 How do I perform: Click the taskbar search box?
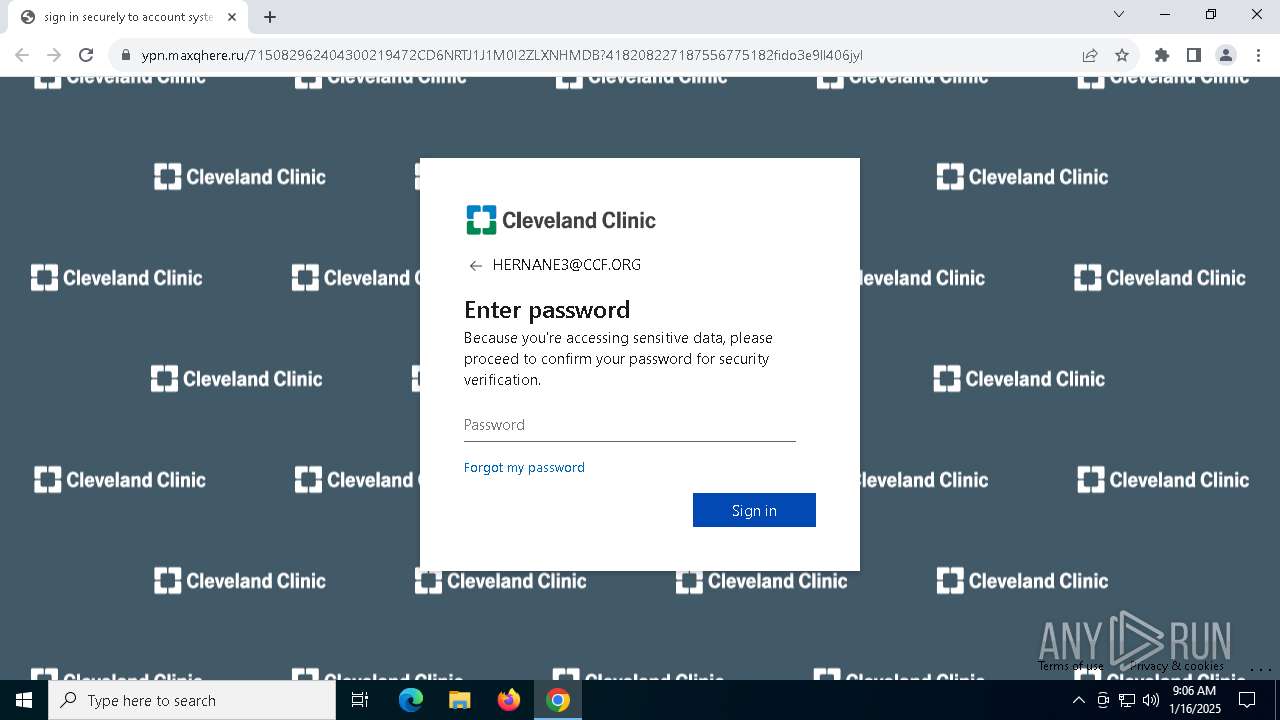pyautogui.click(x=192, y=700)
